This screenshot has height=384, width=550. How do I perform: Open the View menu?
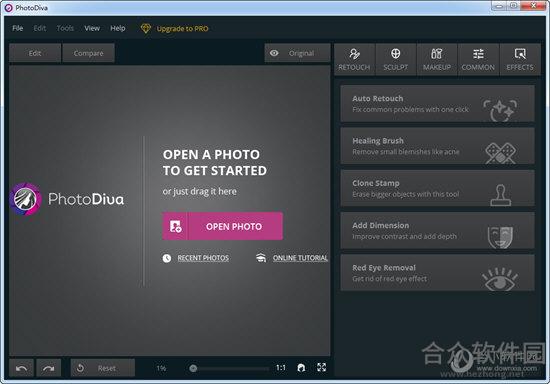[x=92, y=28]
